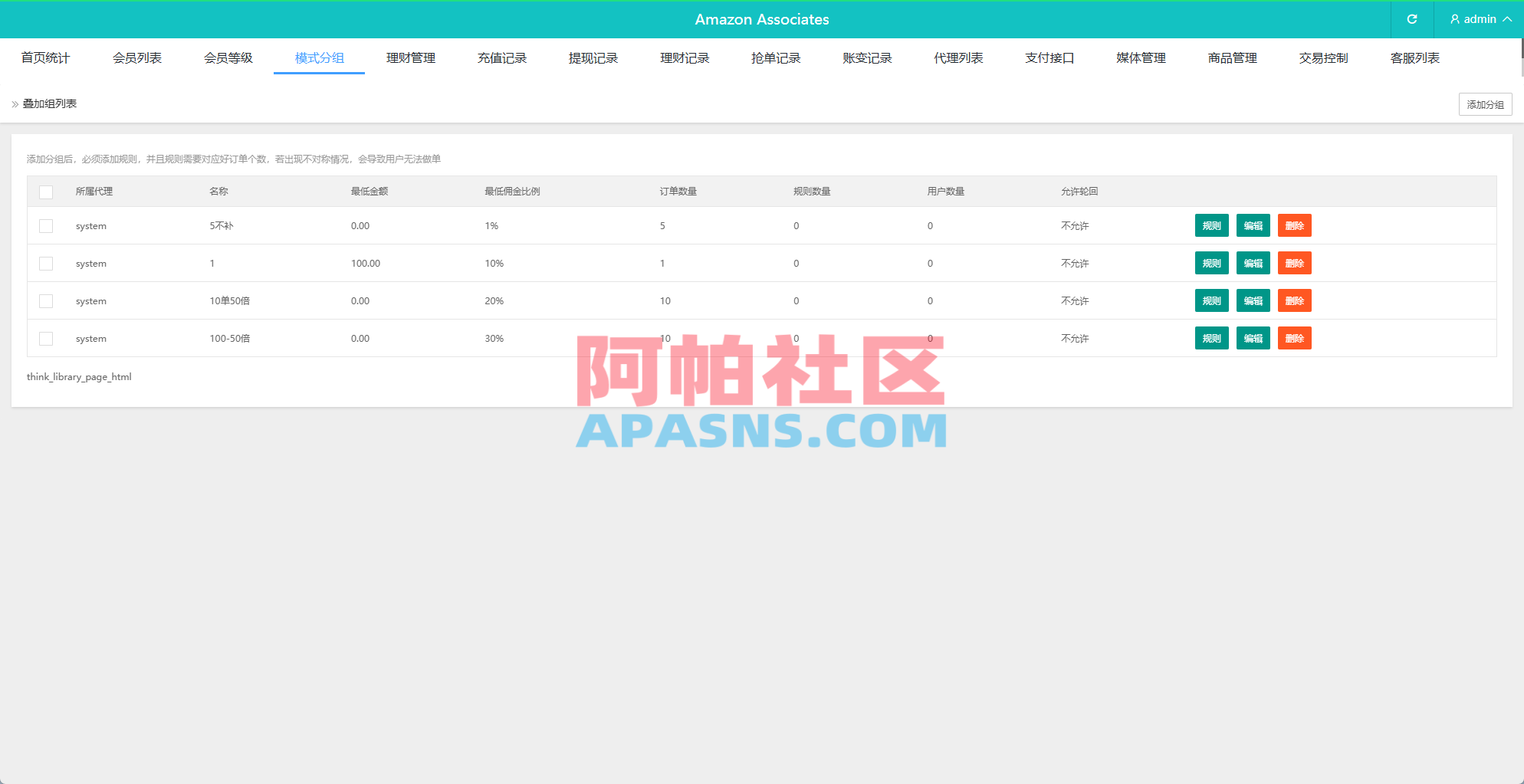Select the 模式分组 tab
The width and height of the screenshot is (1524, 784).
pyautogui.click(x=319, y=57)
